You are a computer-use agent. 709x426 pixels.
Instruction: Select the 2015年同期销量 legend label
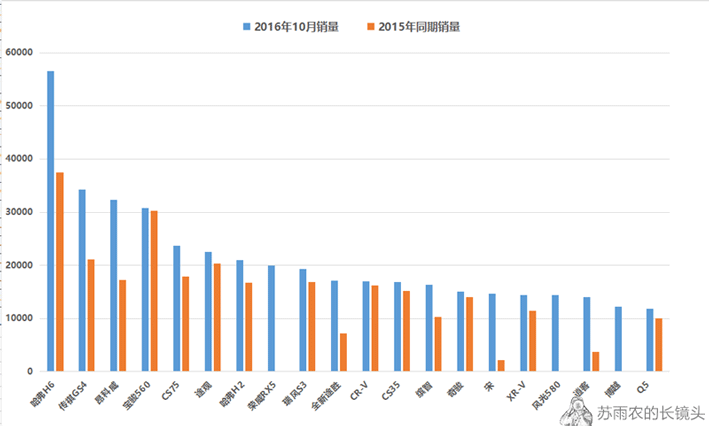pyautogui.click(x=419, y=27)
